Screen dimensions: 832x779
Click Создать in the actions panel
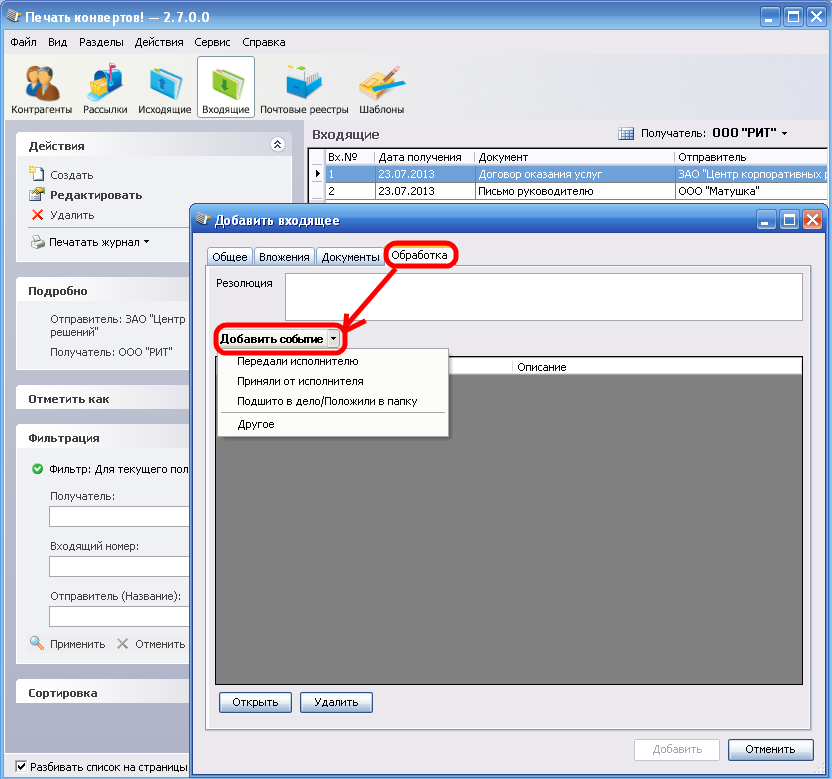(x=71, y=175)
